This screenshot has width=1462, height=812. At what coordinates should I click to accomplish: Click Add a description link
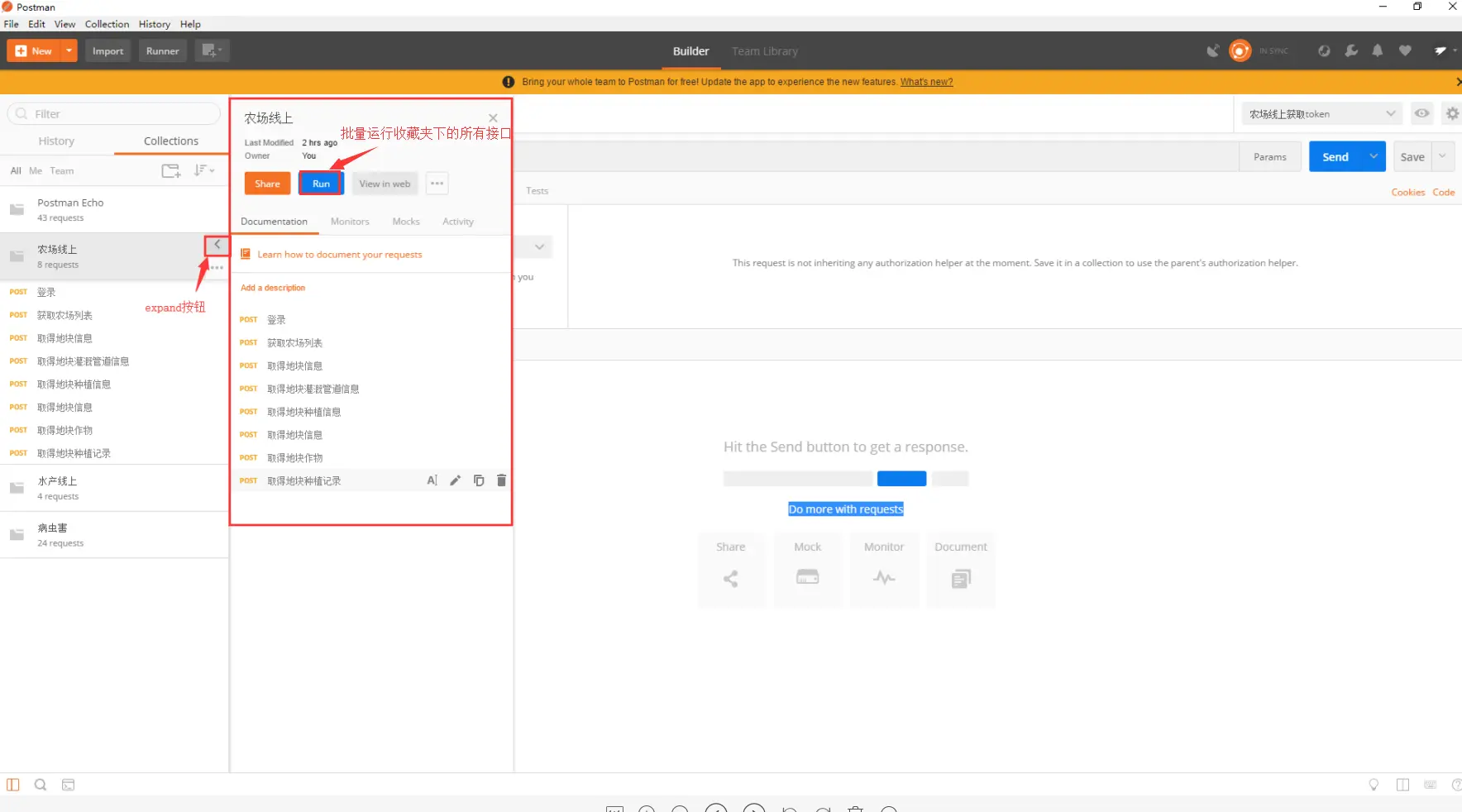point(273,288)
